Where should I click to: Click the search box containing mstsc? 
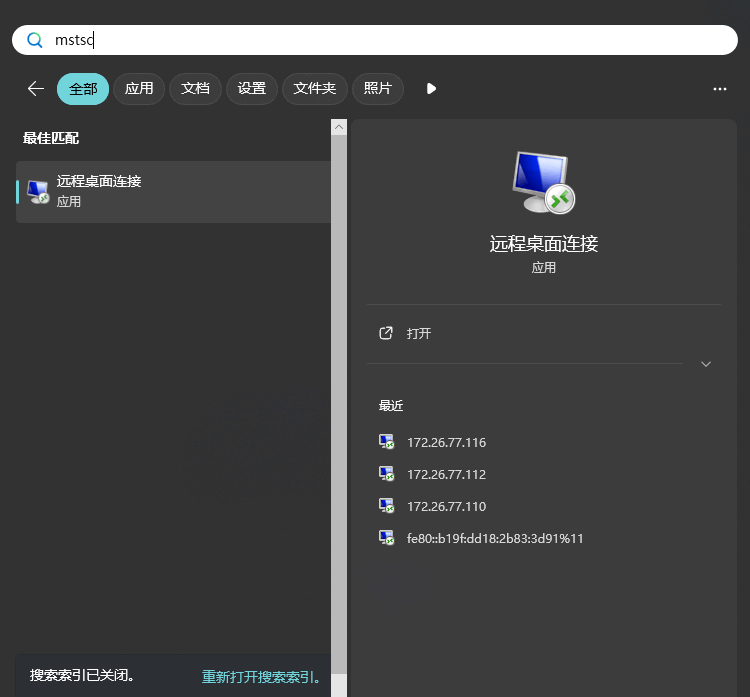pos(375,40)
